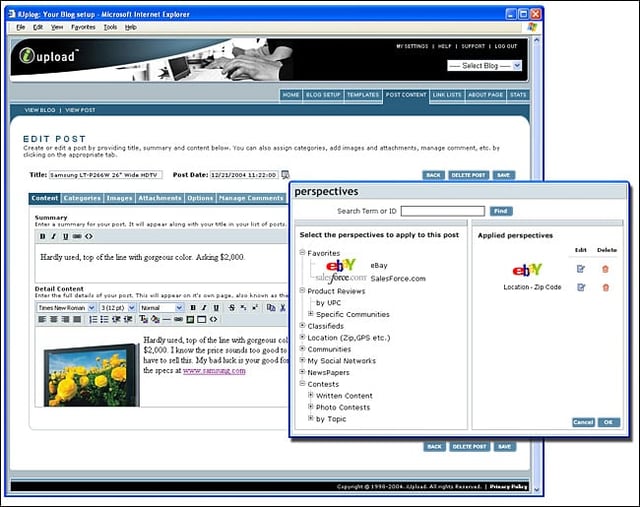Click the View Blog link
Image resolution: width=640 pixels, height=507 pixels.
40,110
